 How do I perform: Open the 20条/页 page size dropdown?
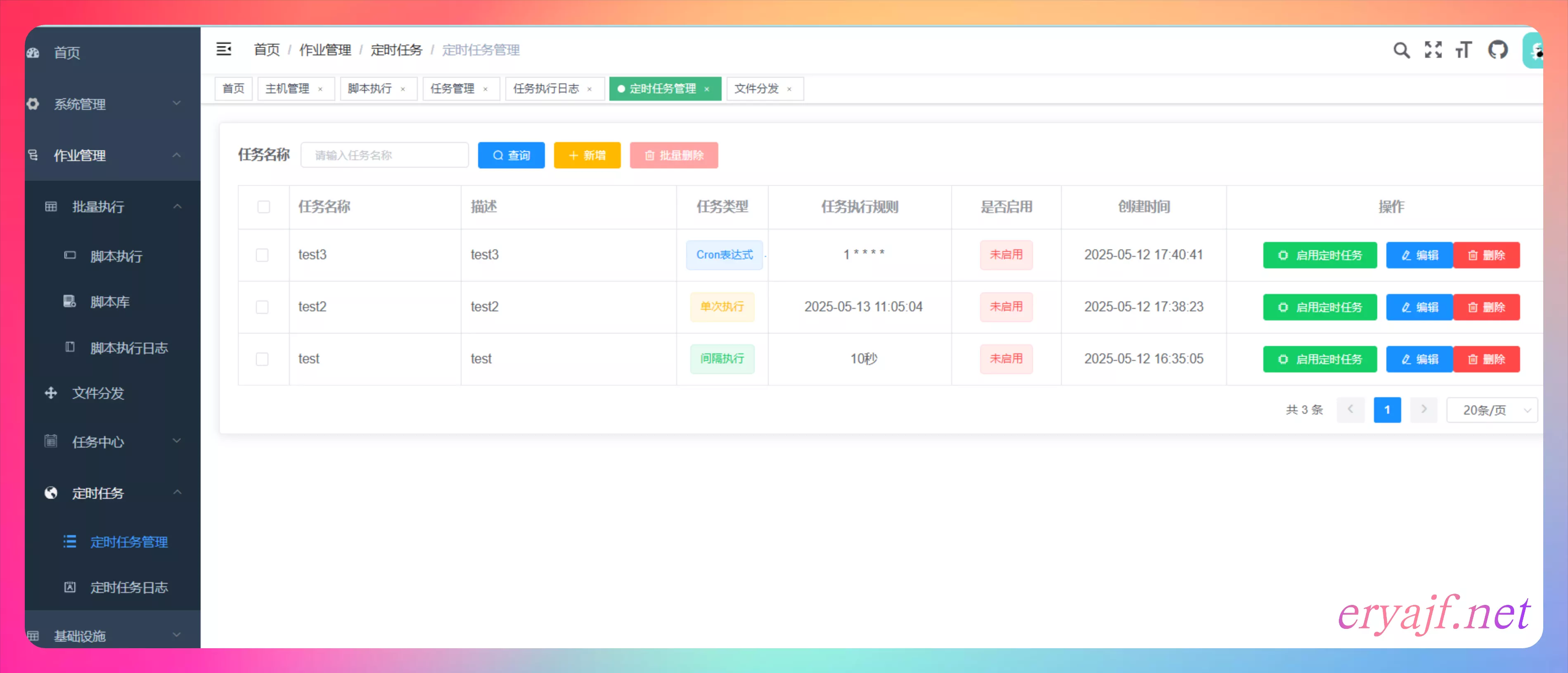(1492, 410)
